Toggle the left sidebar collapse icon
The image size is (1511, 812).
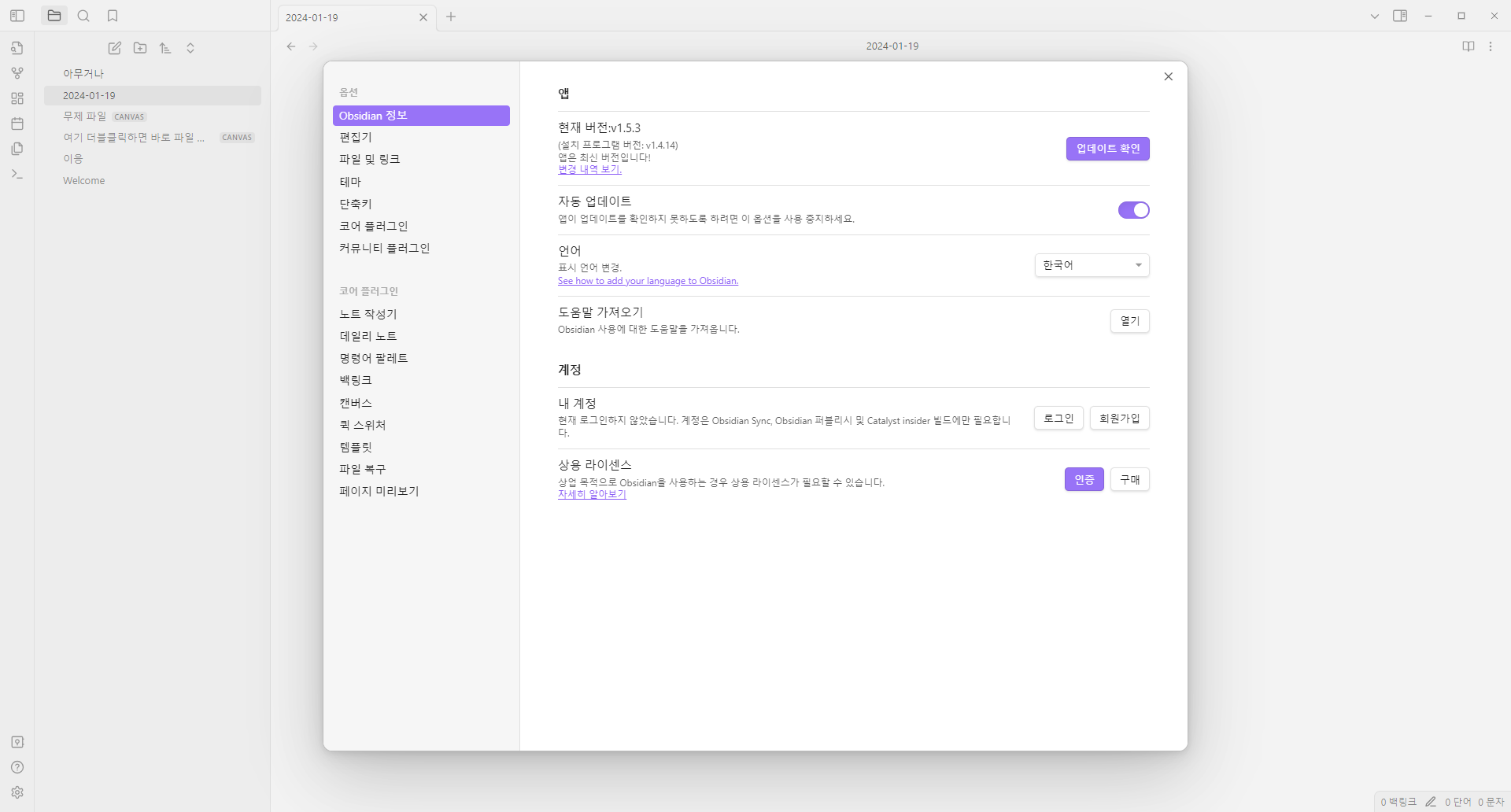click(x=17, y=16)
